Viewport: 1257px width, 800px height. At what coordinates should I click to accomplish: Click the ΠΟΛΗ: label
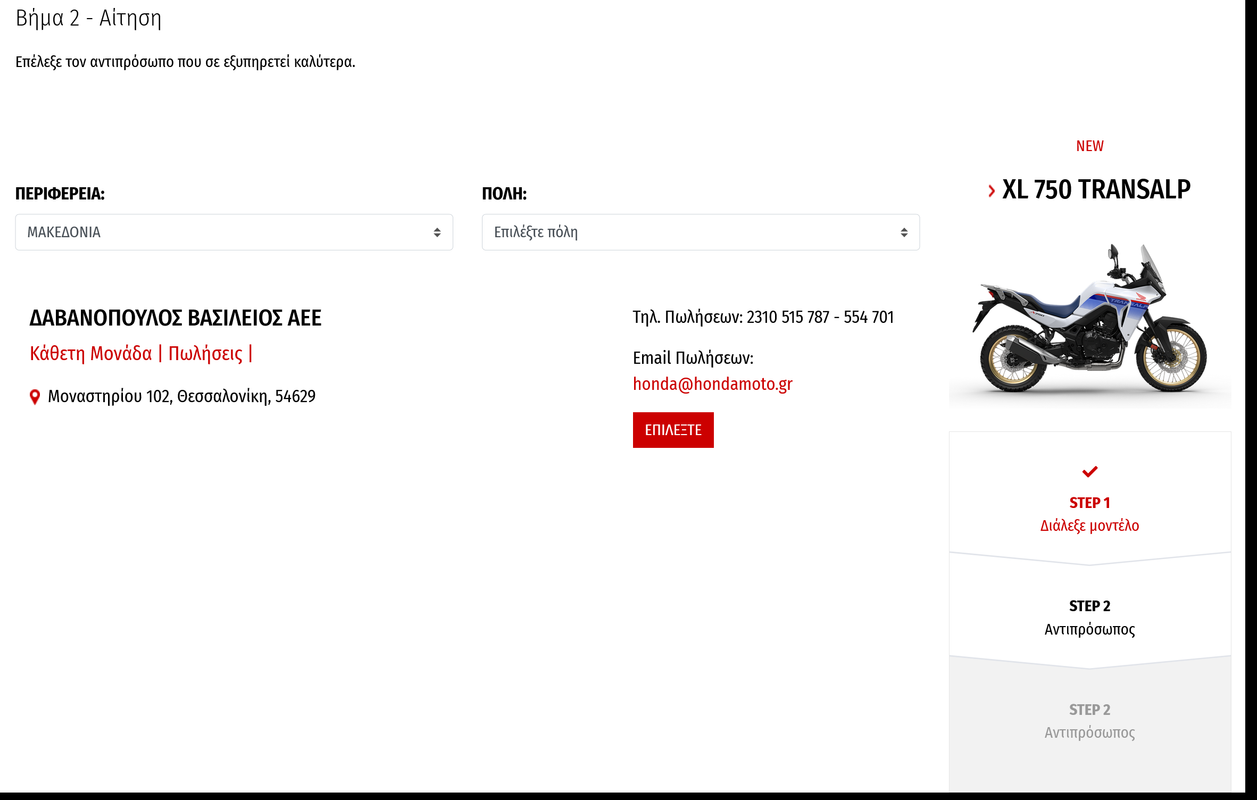pyautogui.click(x=504, y=193)
